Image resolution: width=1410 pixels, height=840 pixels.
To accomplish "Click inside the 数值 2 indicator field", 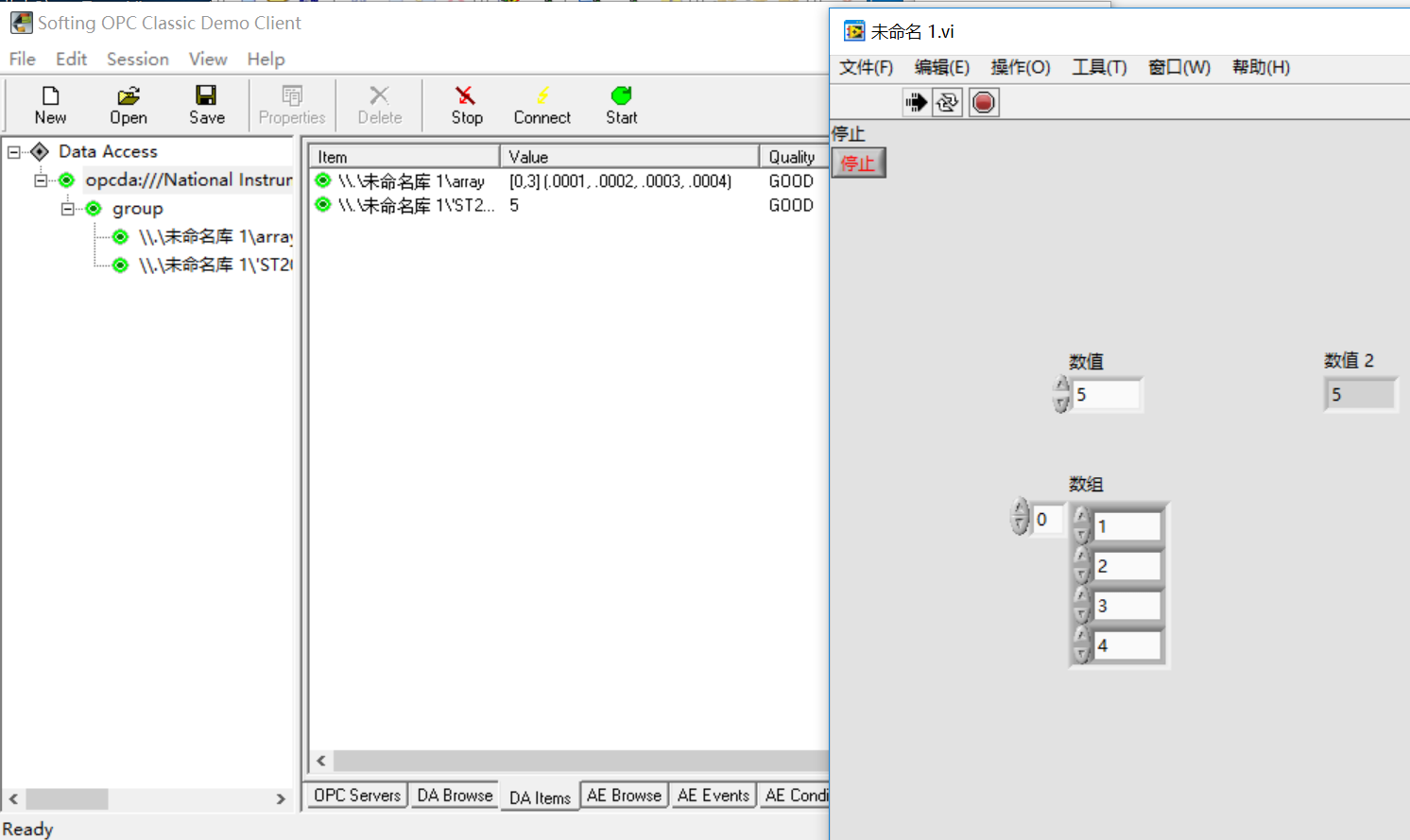I will tap(1360, 394).
